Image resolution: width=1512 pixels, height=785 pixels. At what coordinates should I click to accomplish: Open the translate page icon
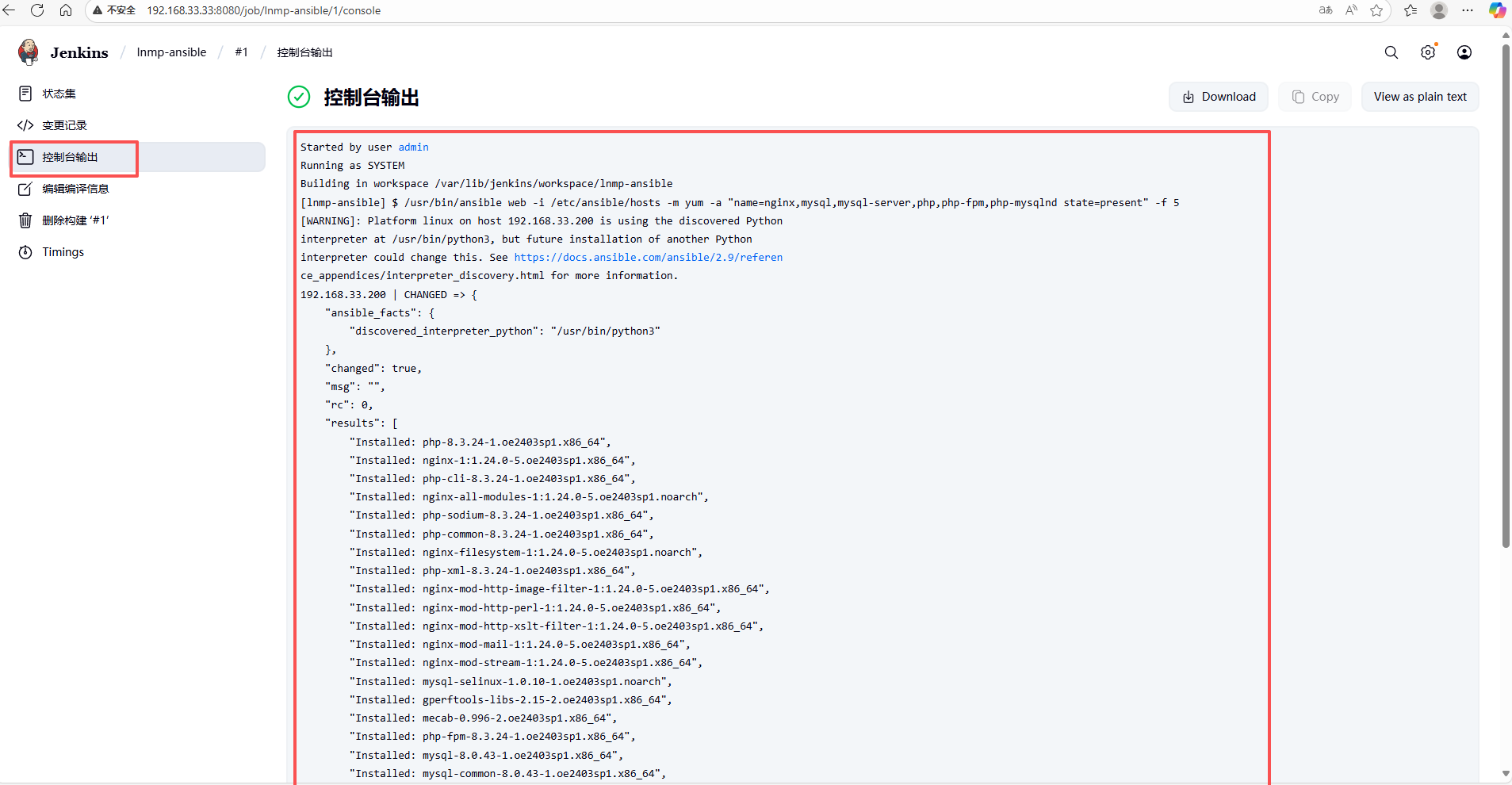(x=1326, y=10)
